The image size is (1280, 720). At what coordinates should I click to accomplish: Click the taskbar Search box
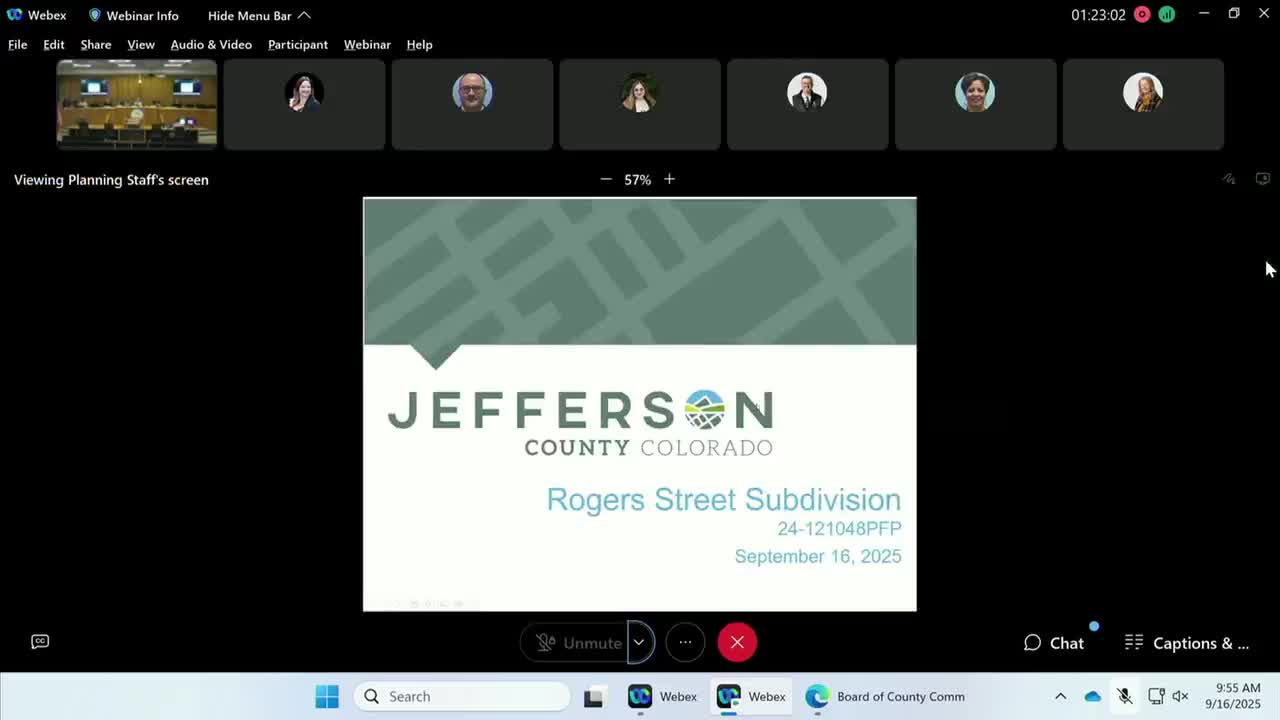pyautogui.click(x=462, y=696)
